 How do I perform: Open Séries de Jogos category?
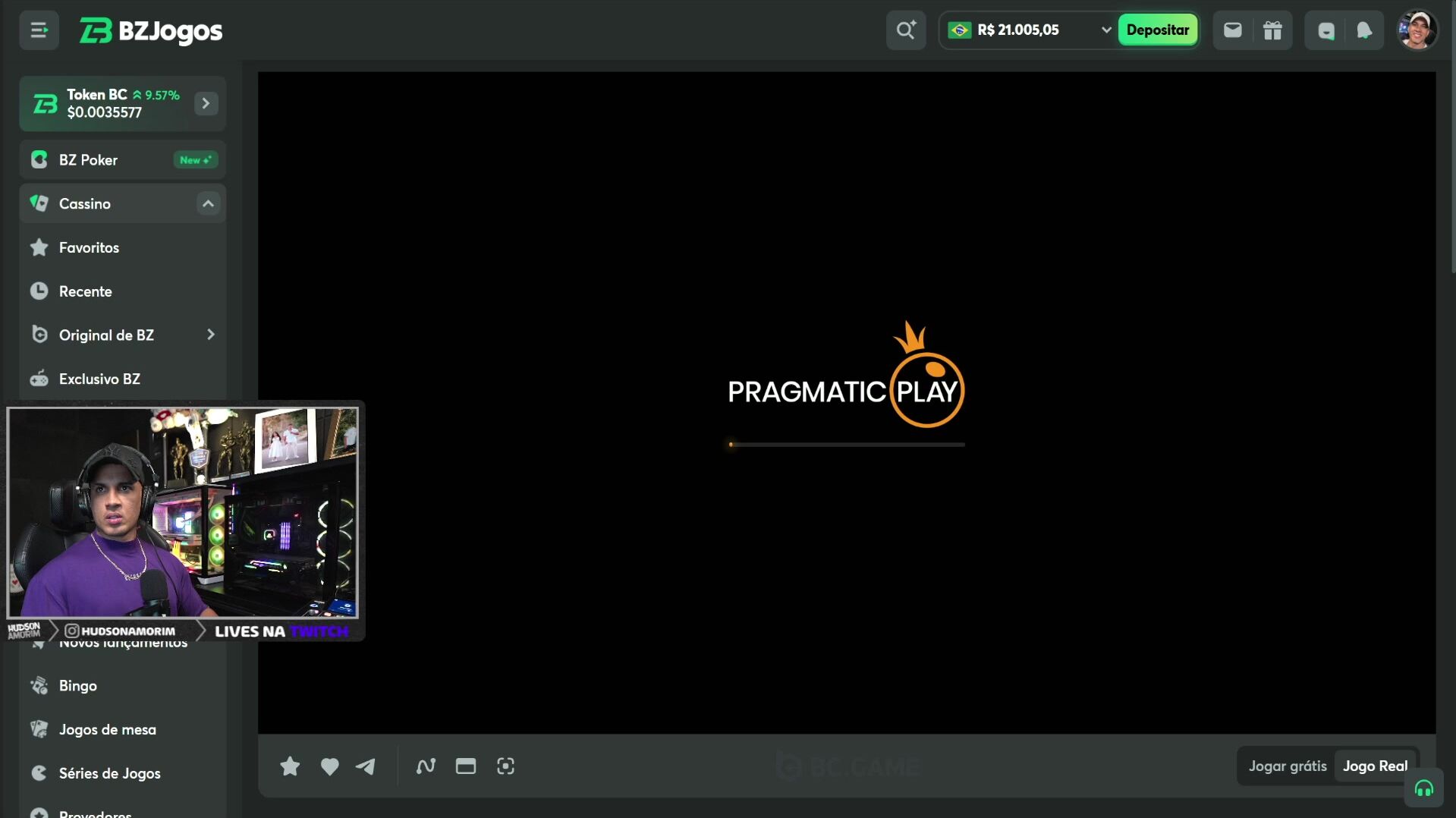click(123, 773)
